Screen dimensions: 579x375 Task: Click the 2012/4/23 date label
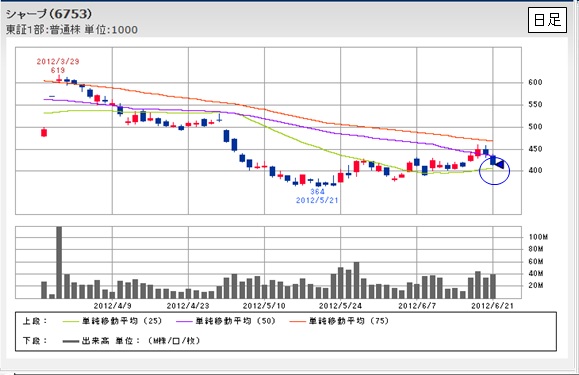(x=188, y=306)
